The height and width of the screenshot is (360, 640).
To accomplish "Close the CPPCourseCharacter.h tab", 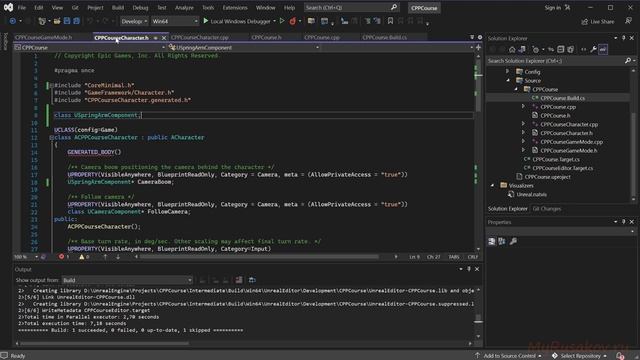I will coord(164,38).
